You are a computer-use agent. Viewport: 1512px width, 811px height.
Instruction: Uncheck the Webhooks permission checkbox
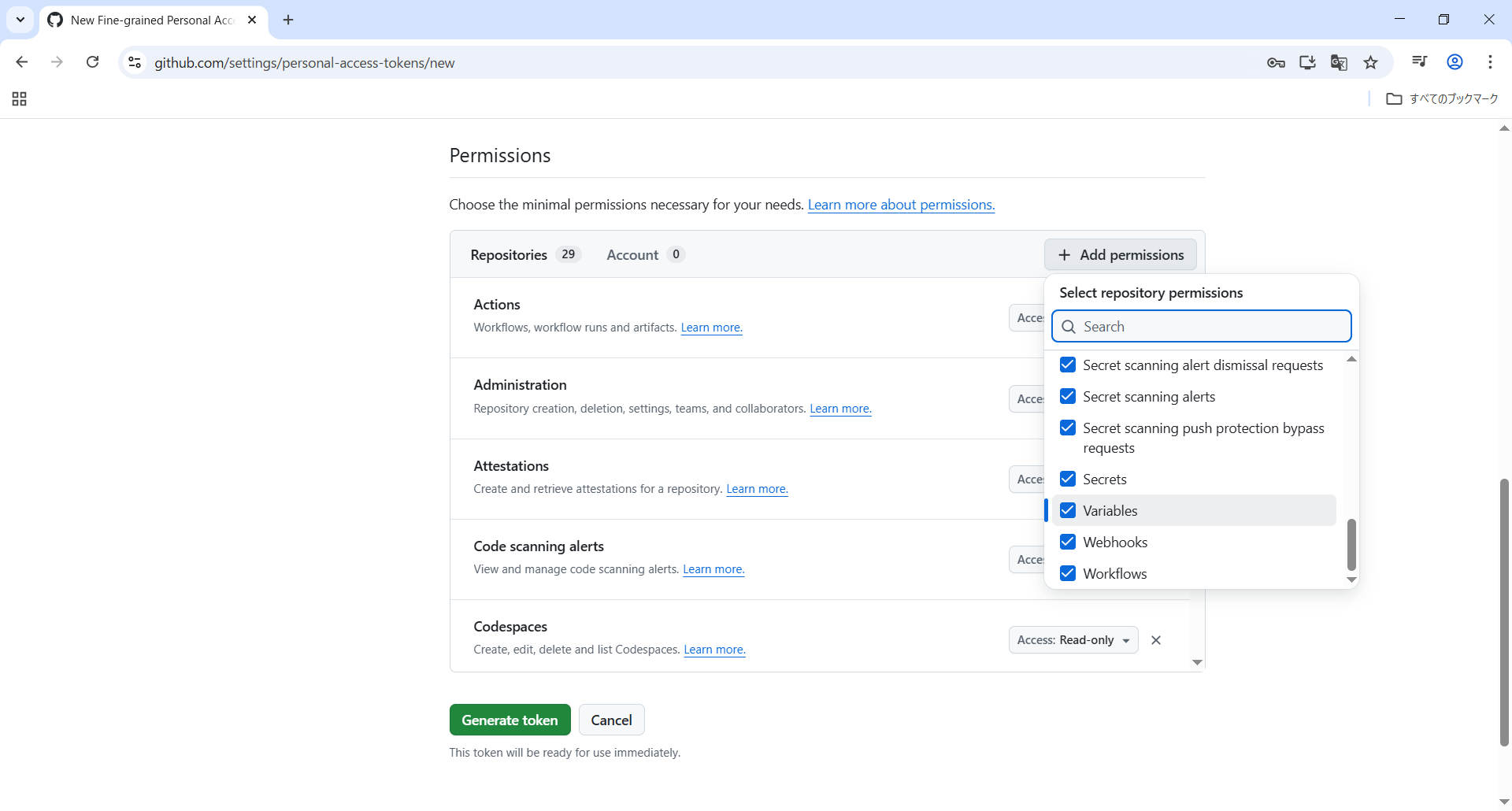[x=1068, y=542]
